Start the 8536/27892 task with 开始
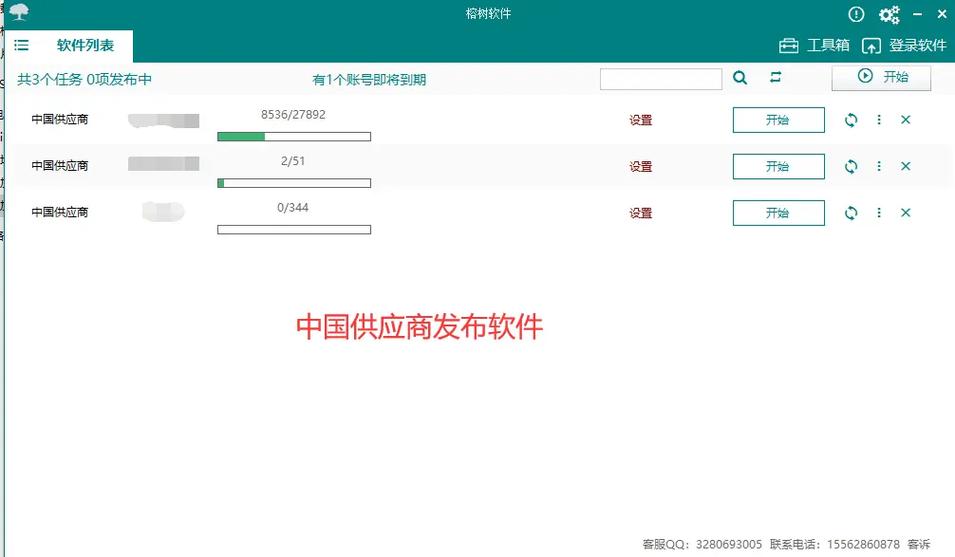This screenshot has width=955, height=557. 778,120
